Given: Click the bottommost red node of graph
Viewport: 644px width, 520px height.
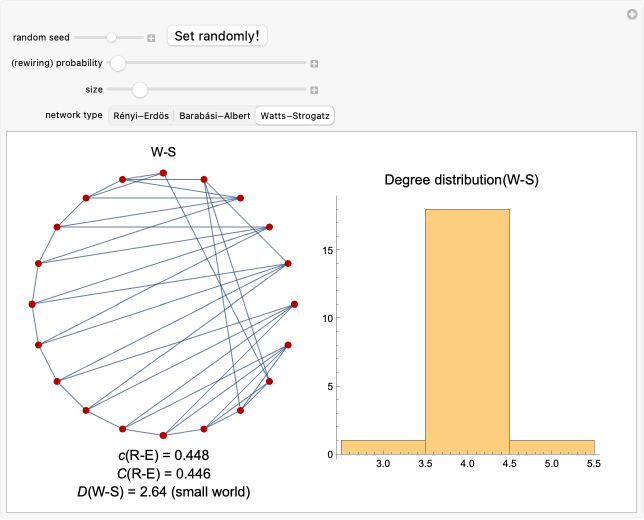Looking at the screenshot, I should click(x=163, y=435).
